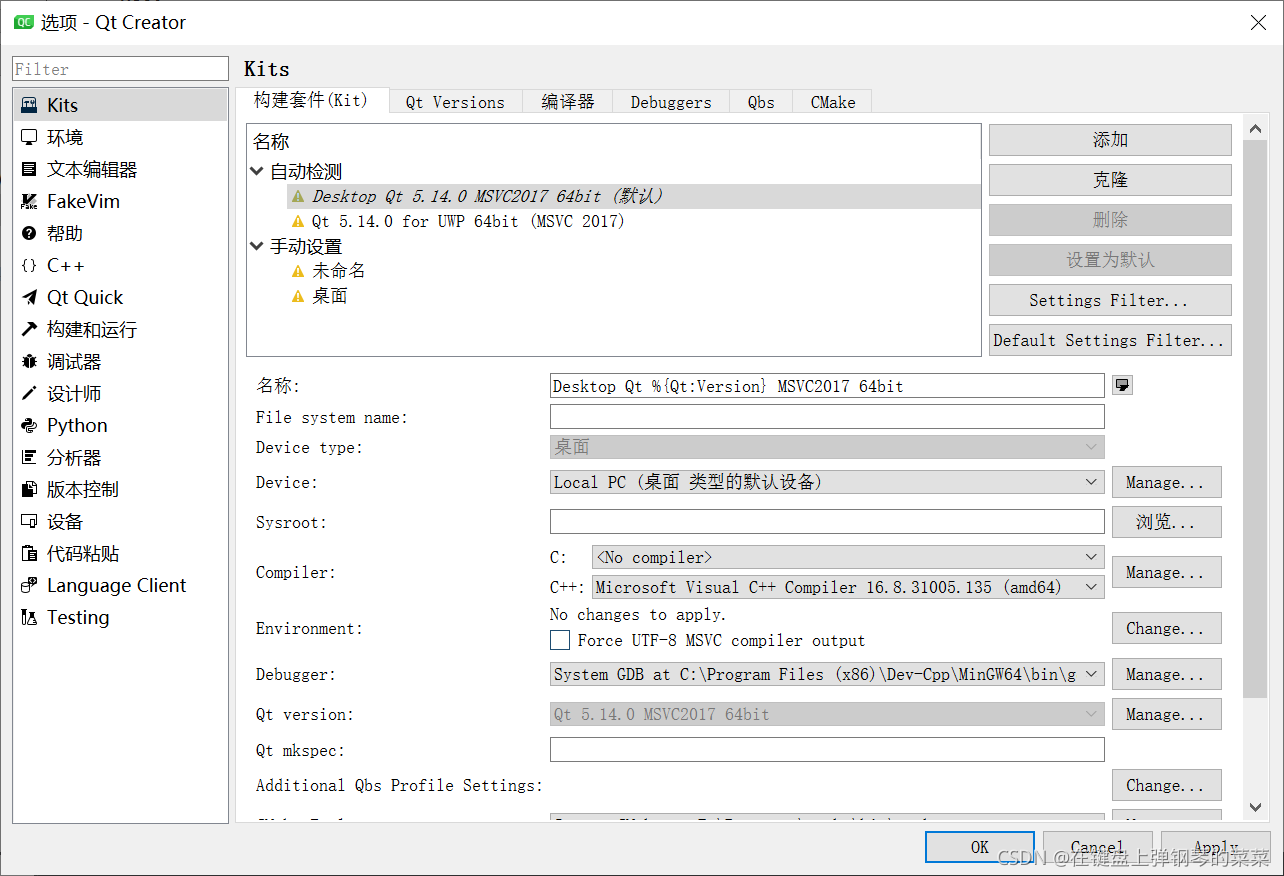Switch to the 构建套件(Kit) tab
The image size is (1284, 876).
point(311,100)
